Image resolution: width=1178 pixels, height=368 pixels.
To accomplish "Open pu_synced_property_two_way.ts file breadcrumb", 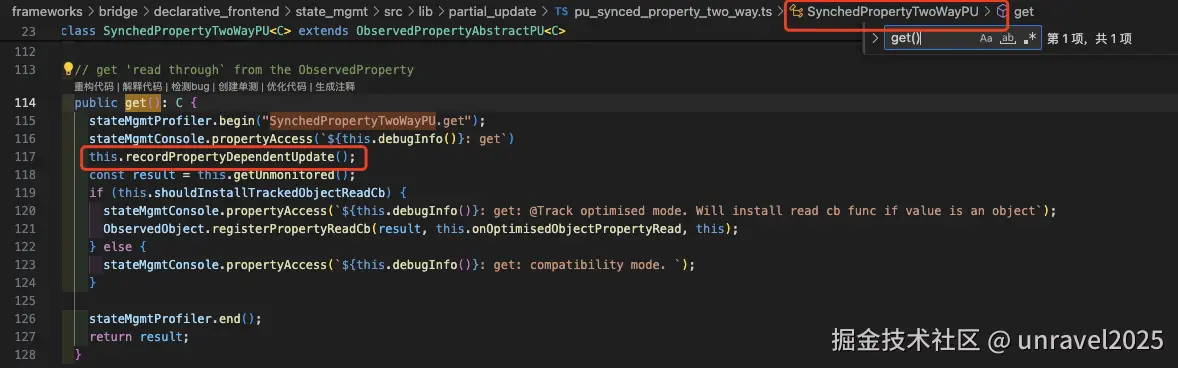I will click(x=674, y=12).
